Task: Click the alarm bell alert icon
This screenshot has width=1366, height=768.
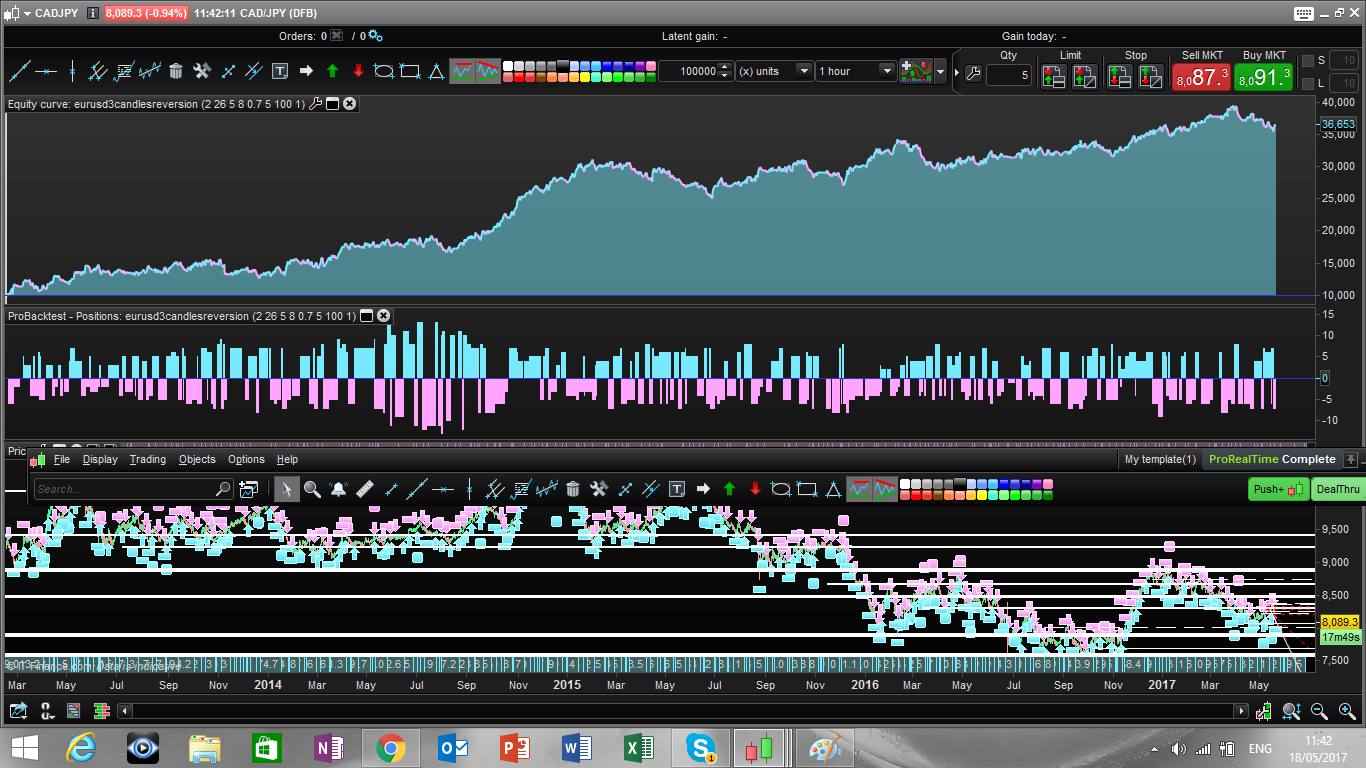Action: (338, 489)
